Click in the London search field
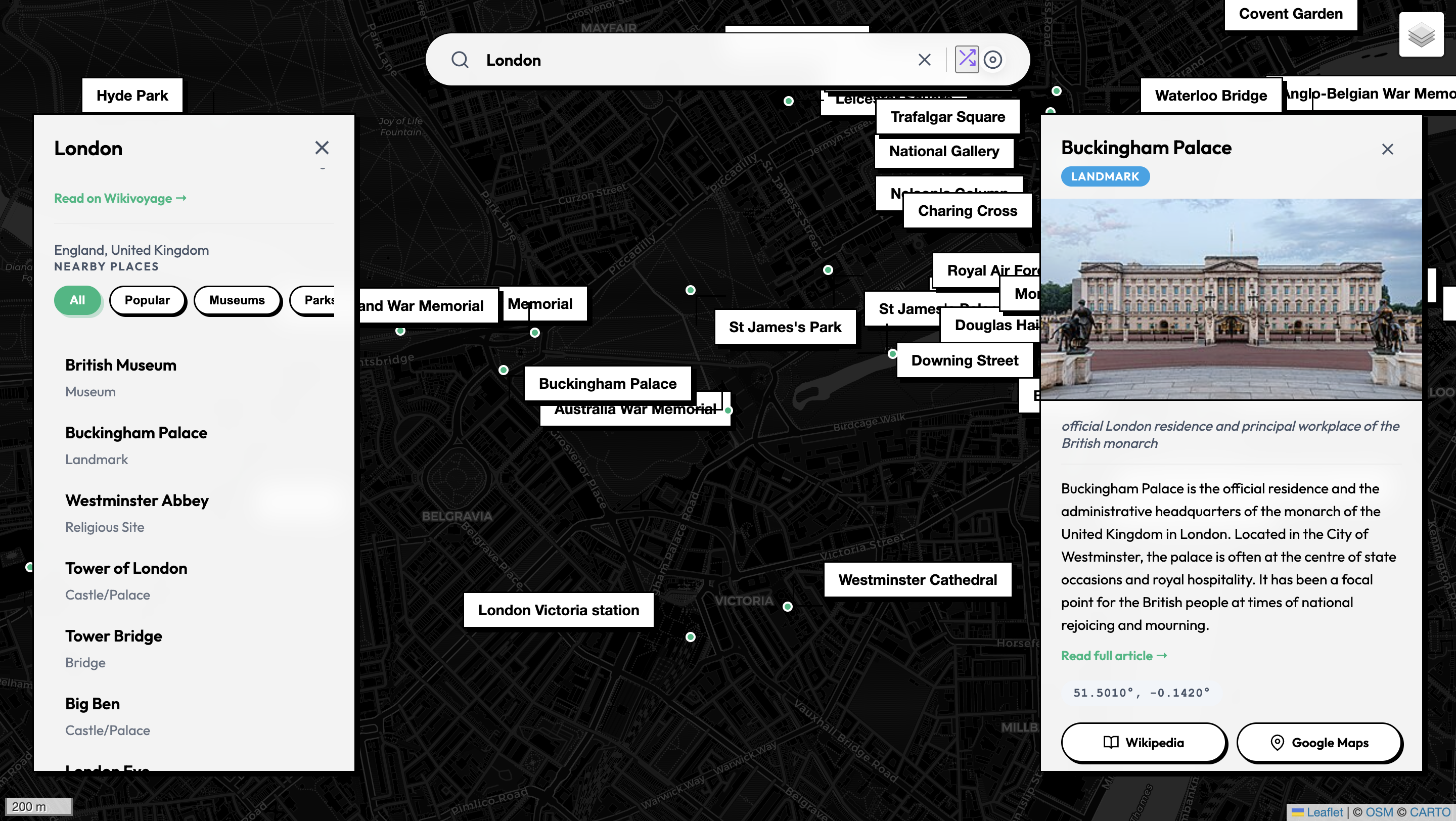The height and width of the screenshot is (821, 1456). (678, 60)
